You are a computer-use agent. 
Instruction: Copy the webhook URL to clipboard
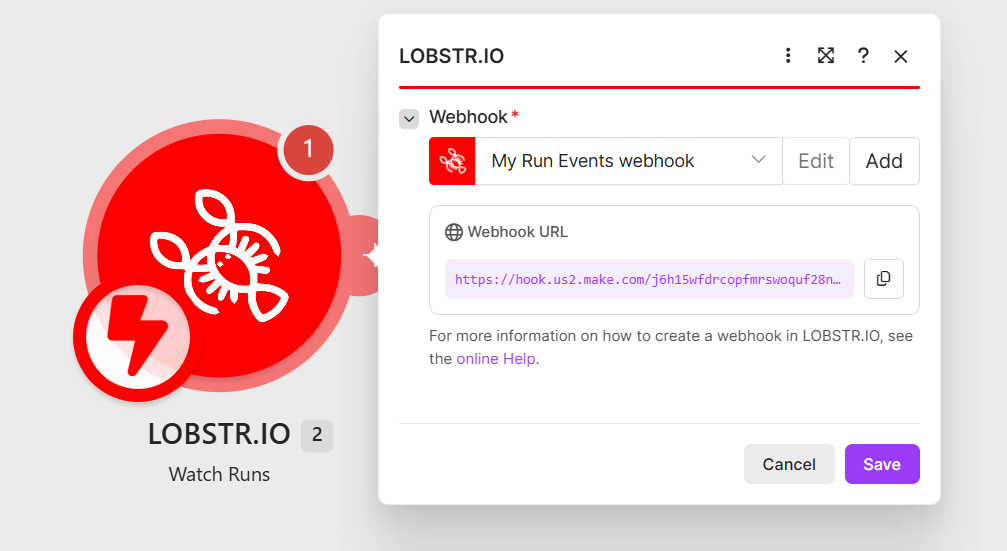click(x=884, y=279)
